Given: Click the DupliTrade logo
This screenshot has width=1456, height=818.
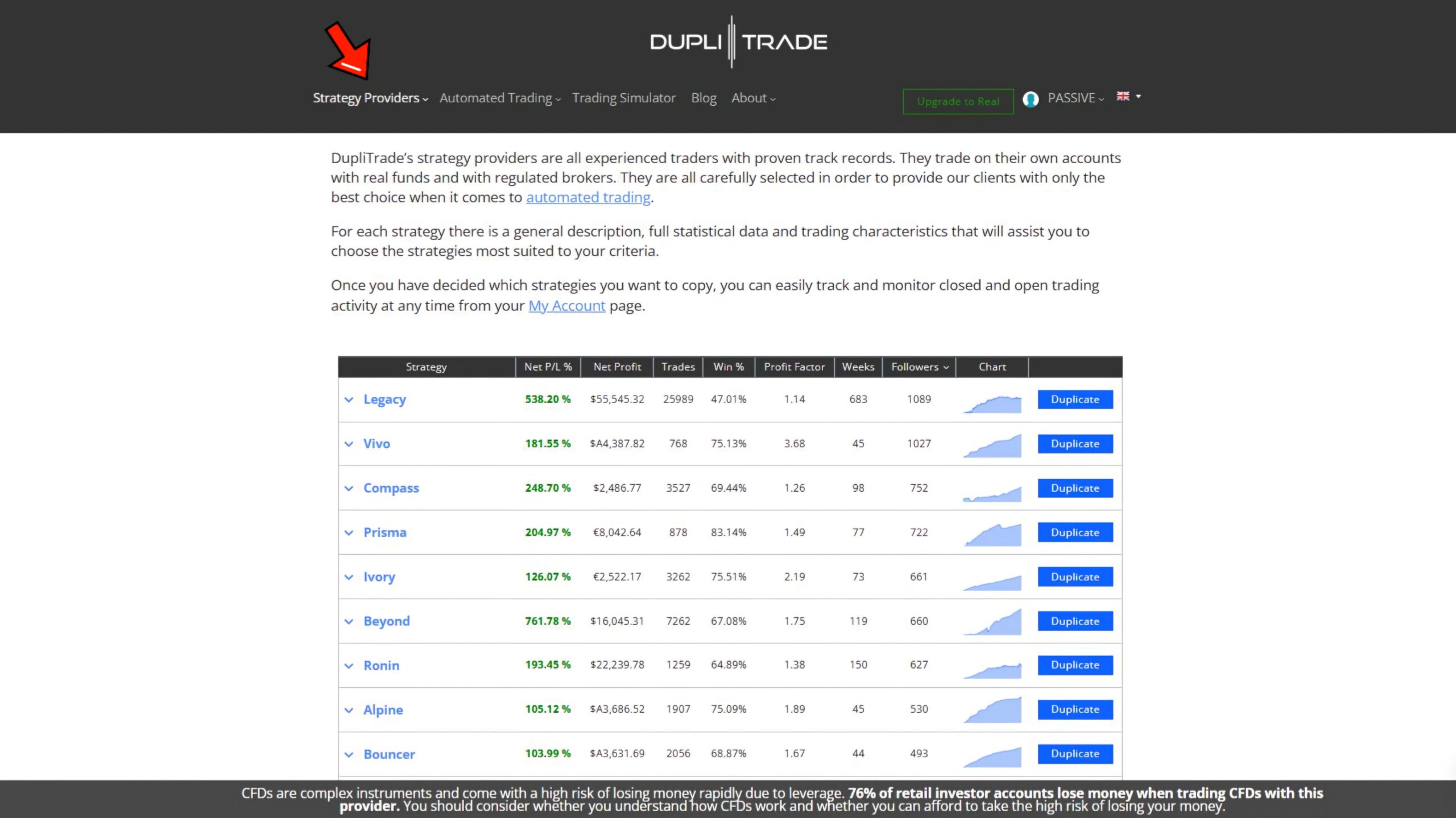Looking at the screenshot, I should click(x=739, y=41).
